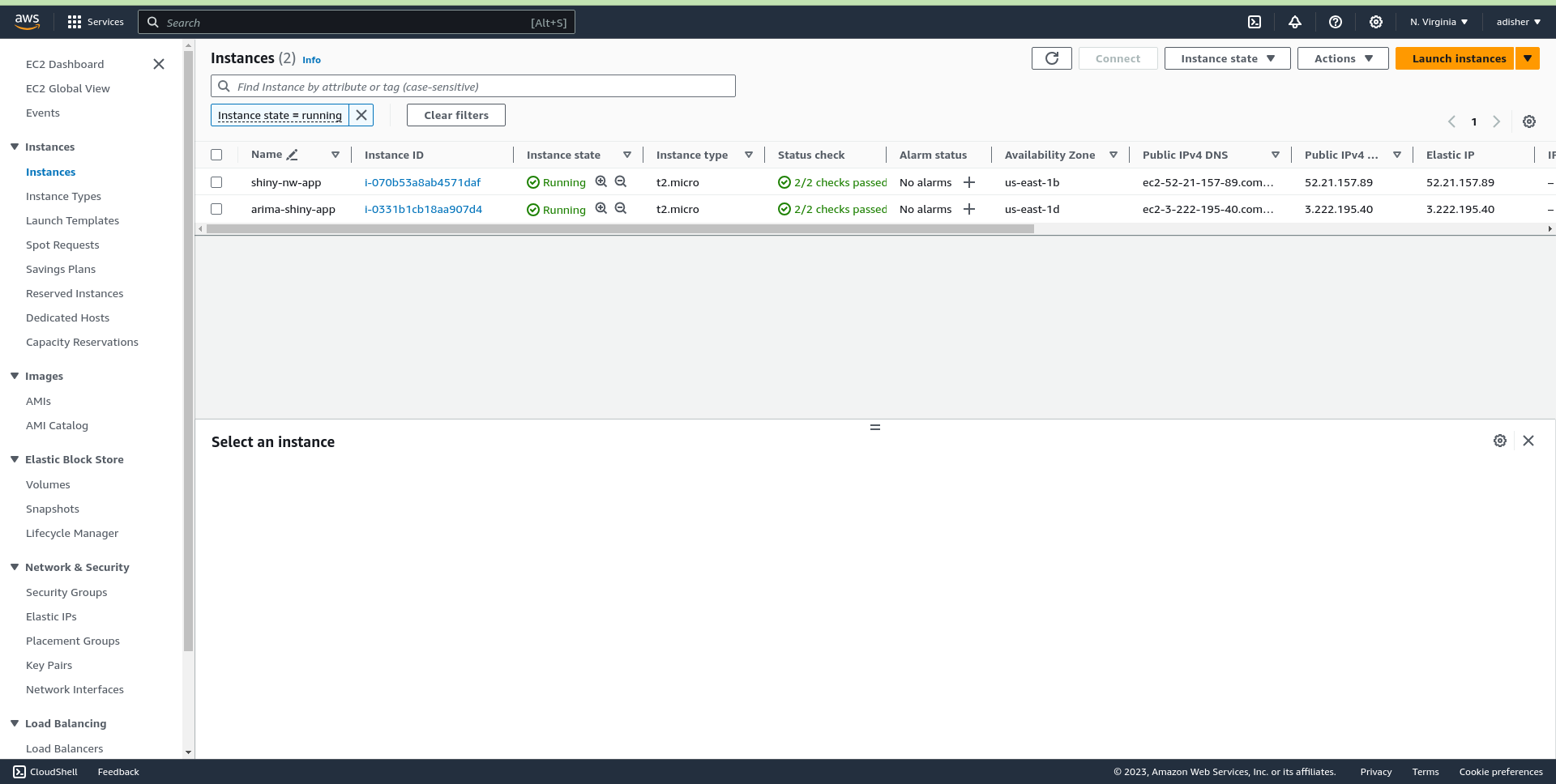Open the help question mark icon
Image resolution: width=1556 pixels, height=784 pixels.
[1336, 22]
